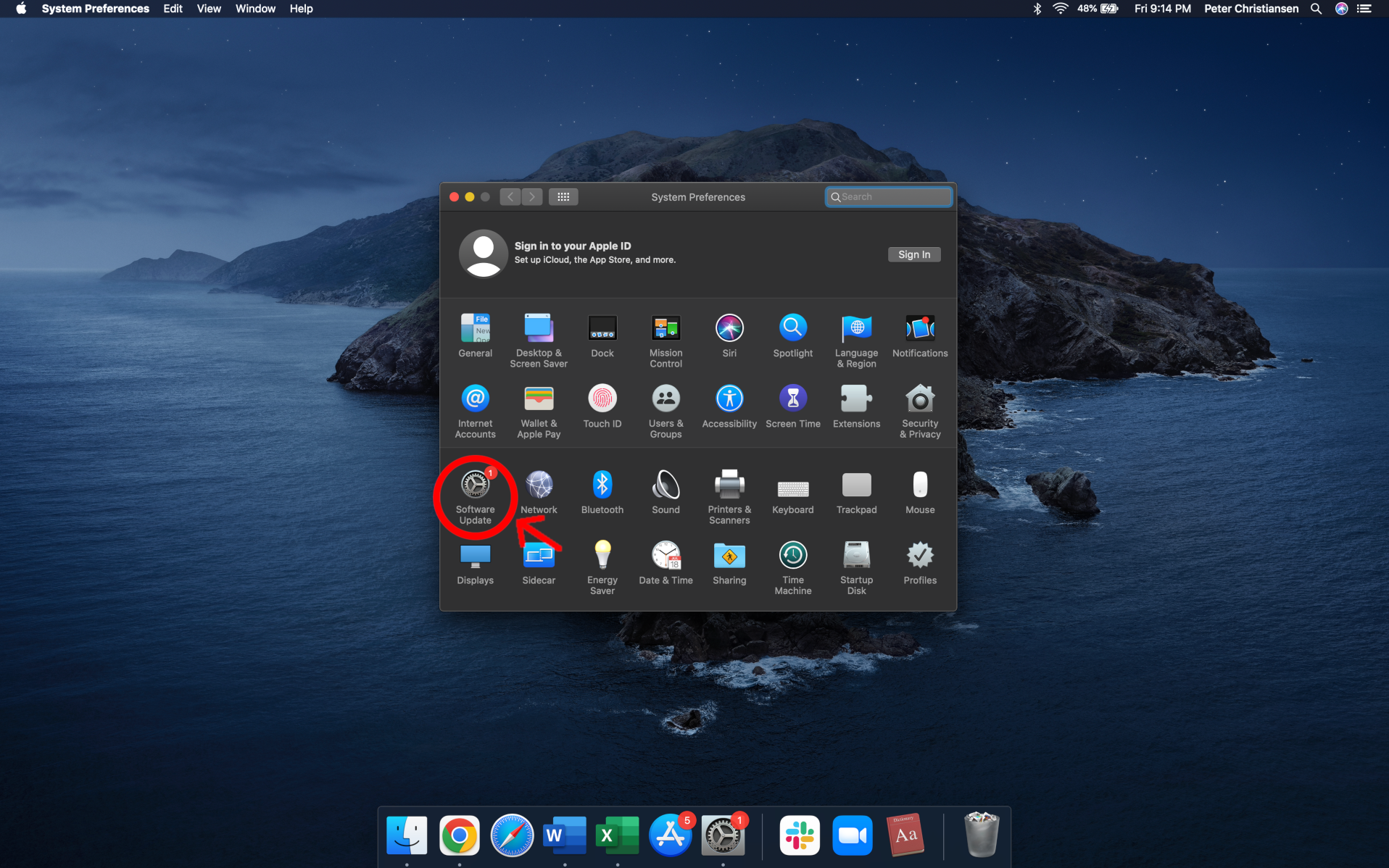Click the Search field in System Preferences
Screen dimensions: 1389x868
pyautogui.click(x=888, y=196)
